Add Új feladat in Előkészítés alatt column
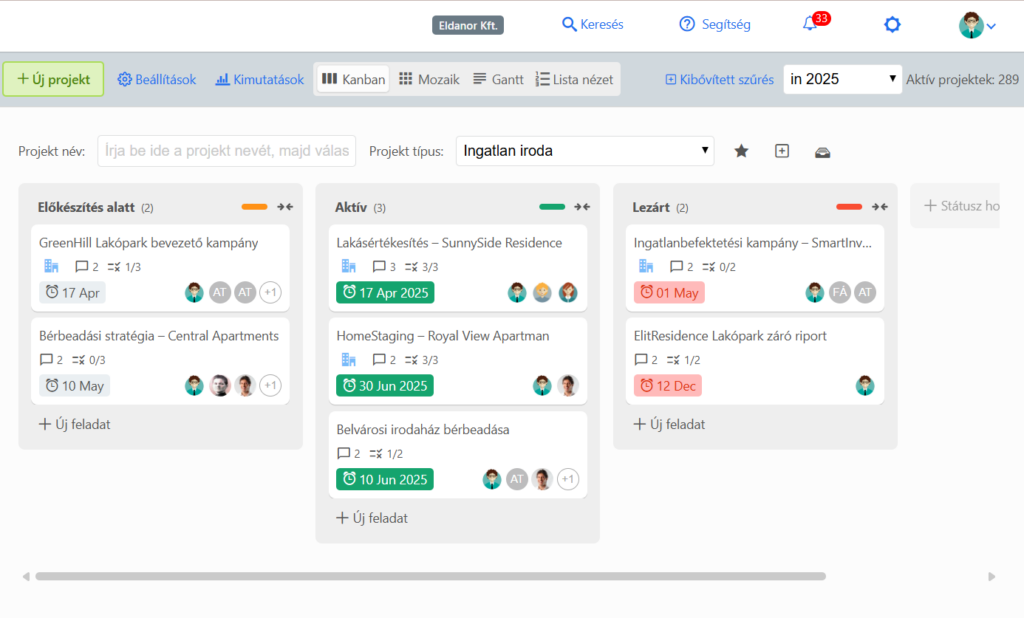 click(74, 424)
